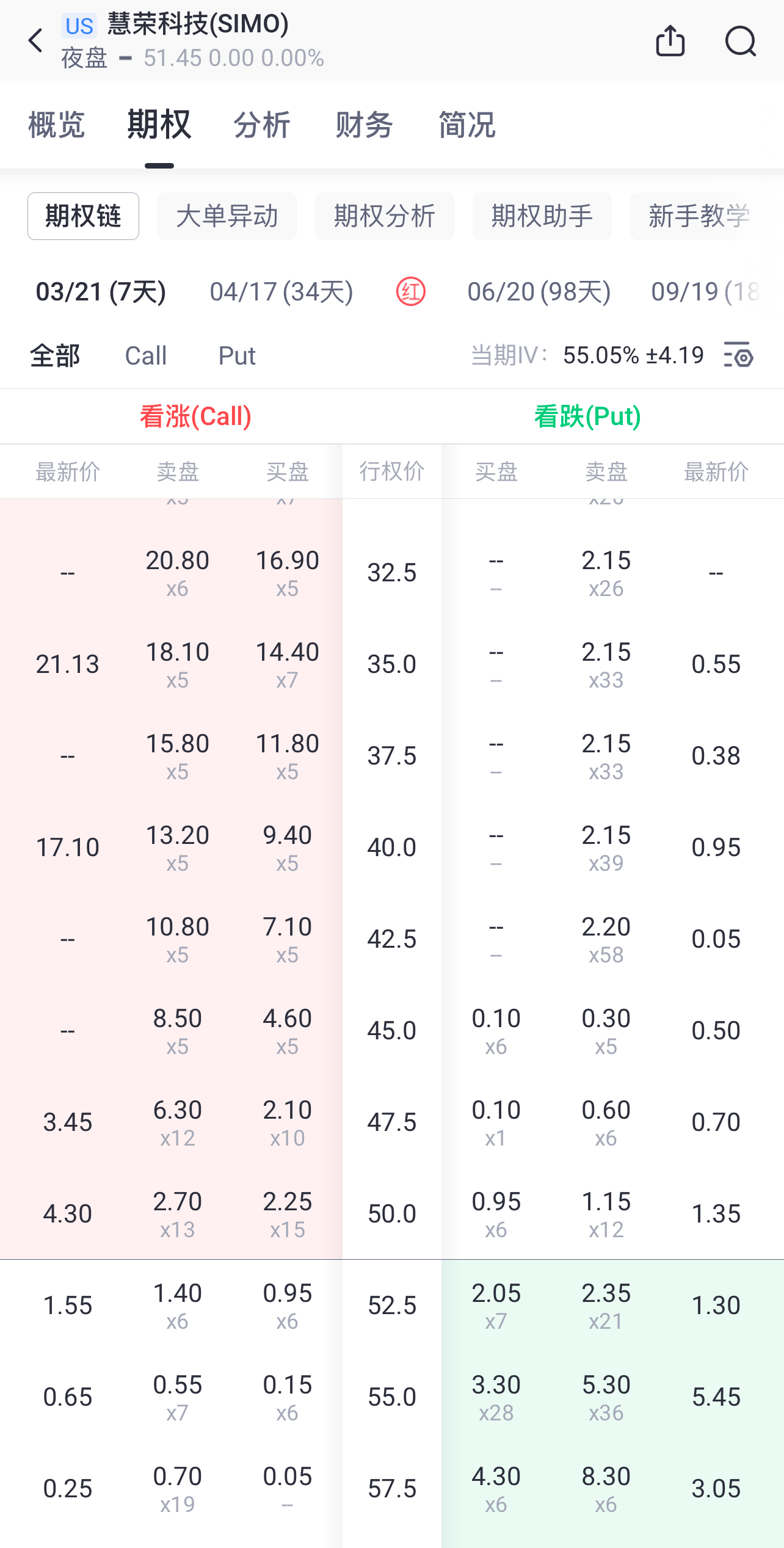Select the 06/20 (98天) expiration date

(x=539, y=291)
